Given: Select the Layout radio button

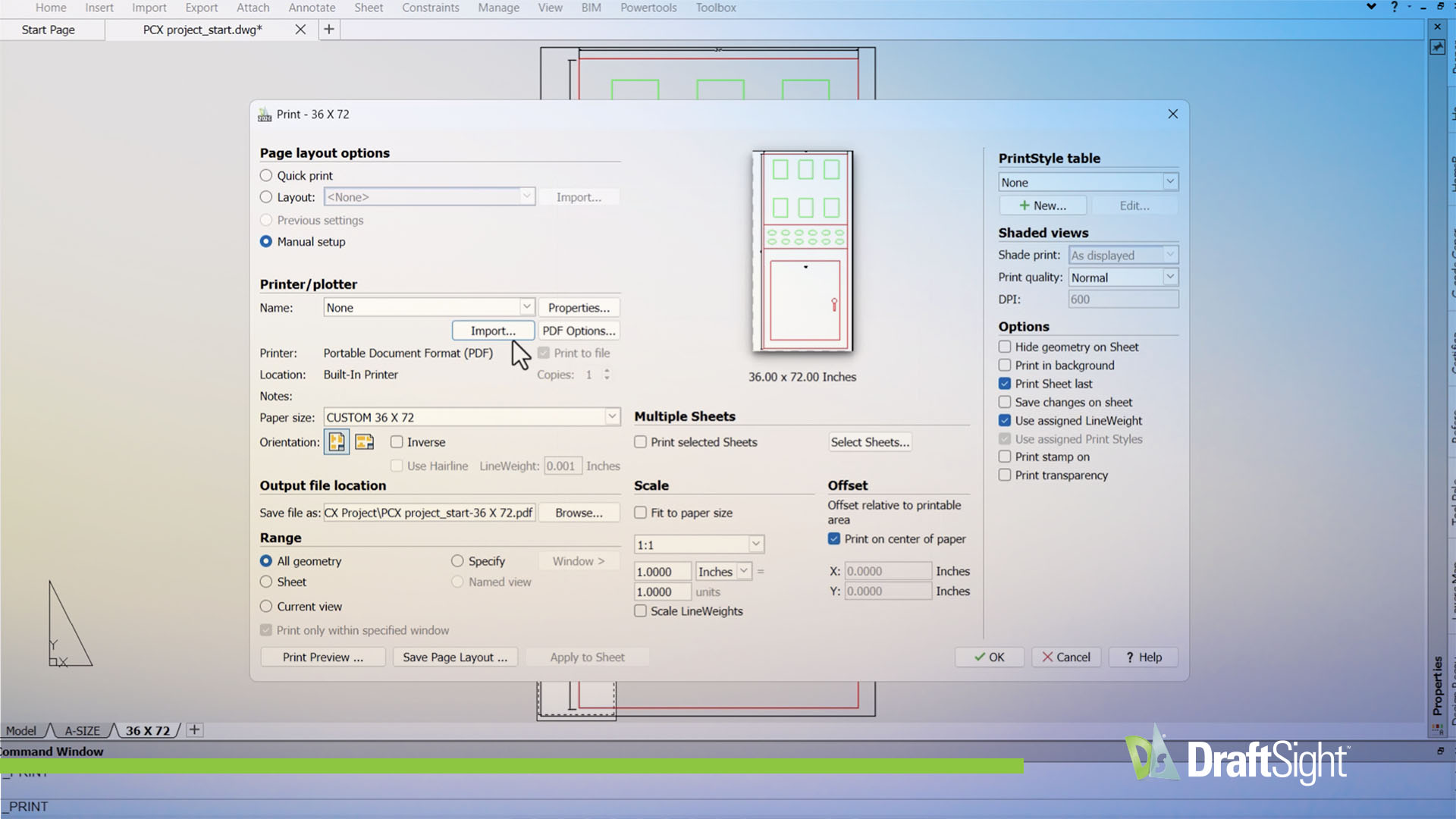Looking at the screenshot, I should point(266,197).
